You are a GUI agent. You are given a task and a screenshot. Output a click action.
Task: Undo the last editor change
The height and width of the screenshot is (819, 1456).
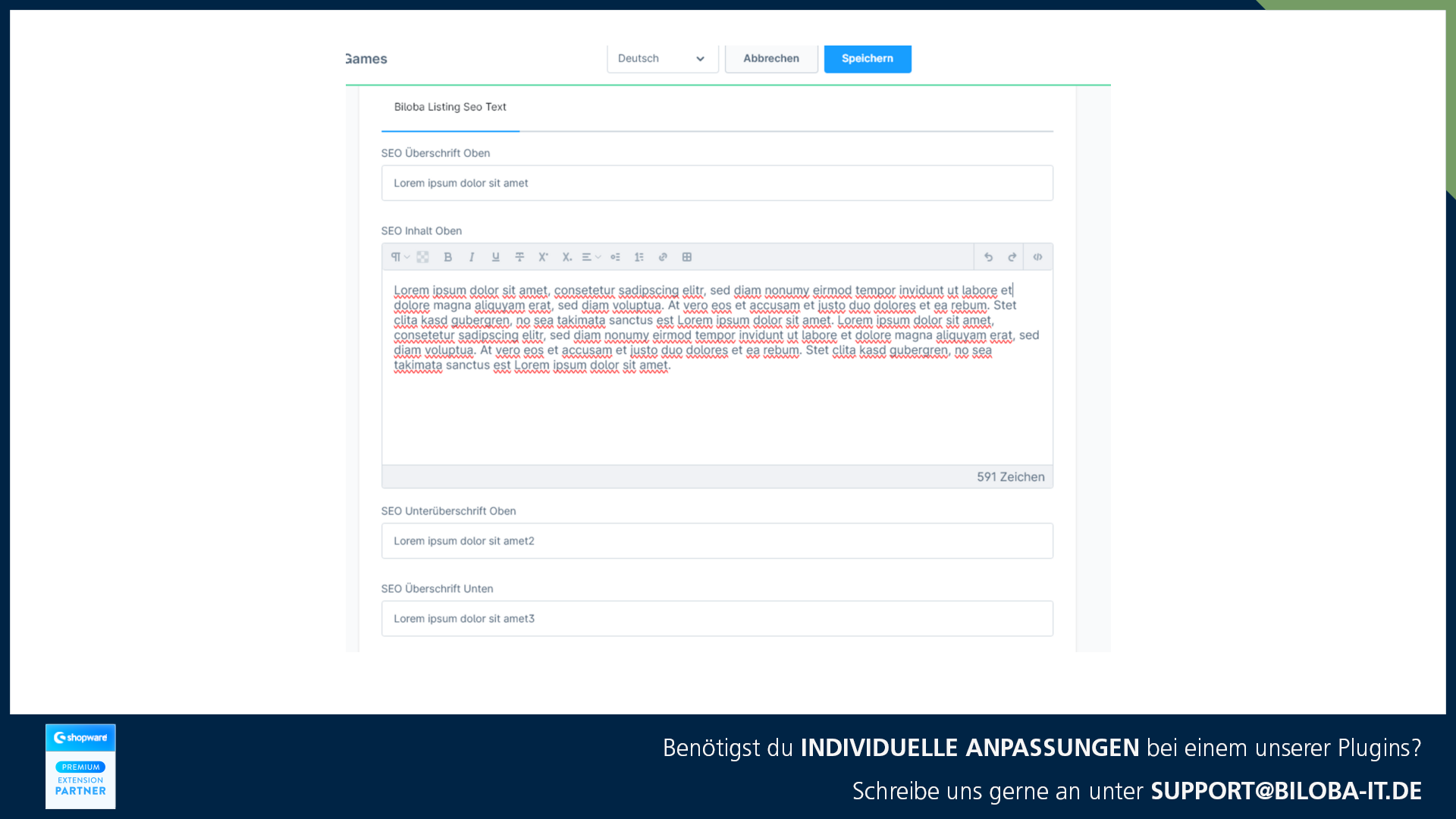[x=988, y=257]
